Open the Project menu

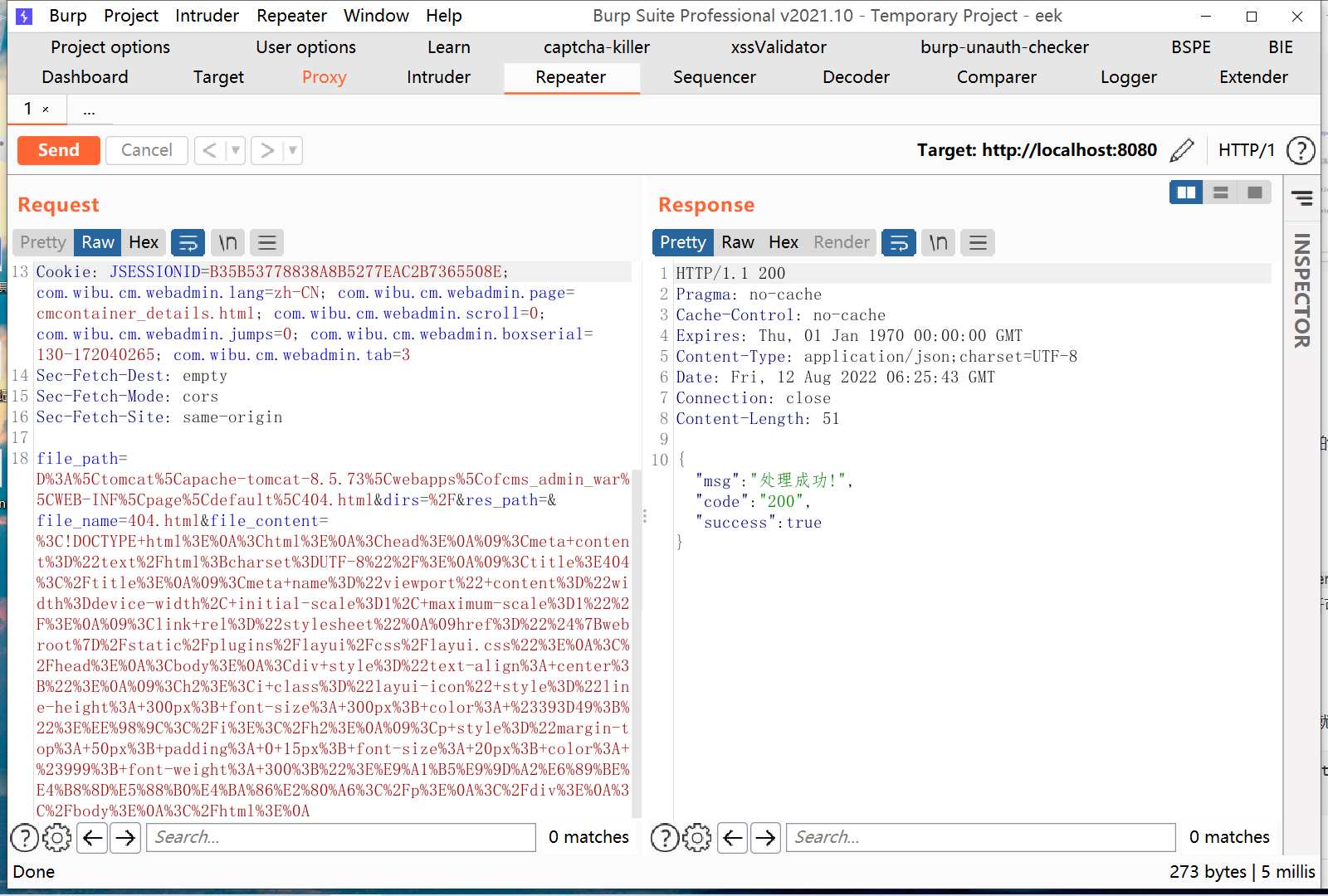click(131, 16)
